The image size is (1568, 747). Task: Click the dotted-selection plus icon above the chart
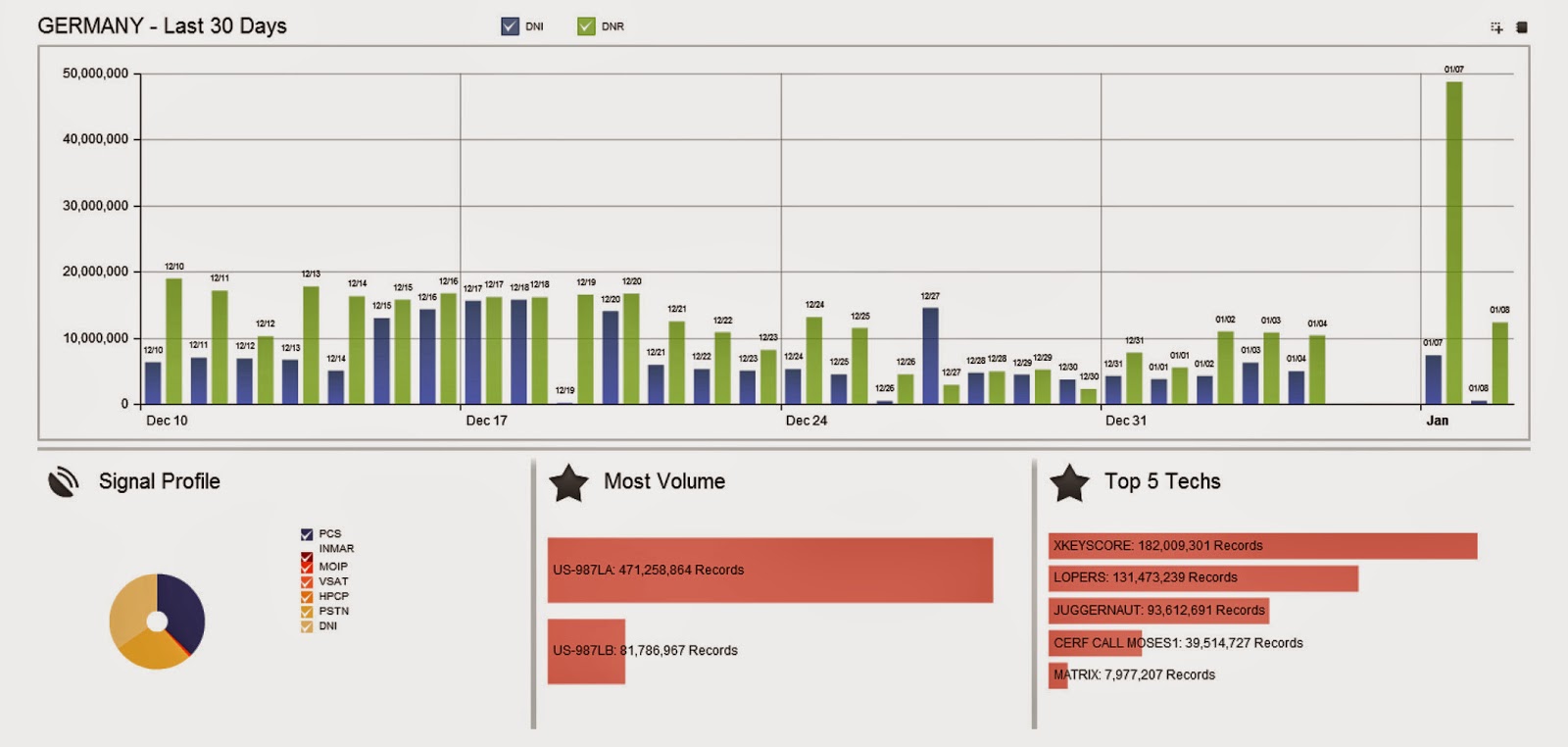pyautogui.click(x=1496, y=27)
